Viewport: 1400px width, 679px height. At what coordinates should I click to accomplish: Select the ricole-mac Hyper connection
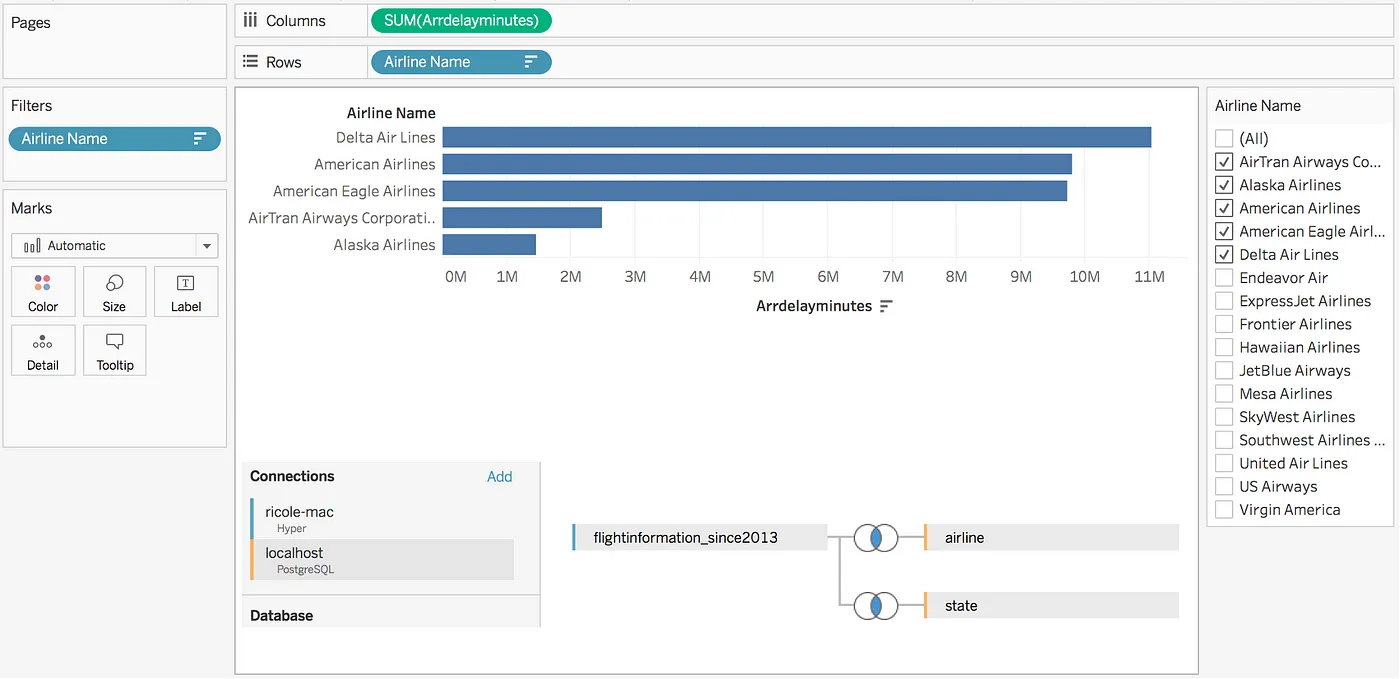(383, 519)
